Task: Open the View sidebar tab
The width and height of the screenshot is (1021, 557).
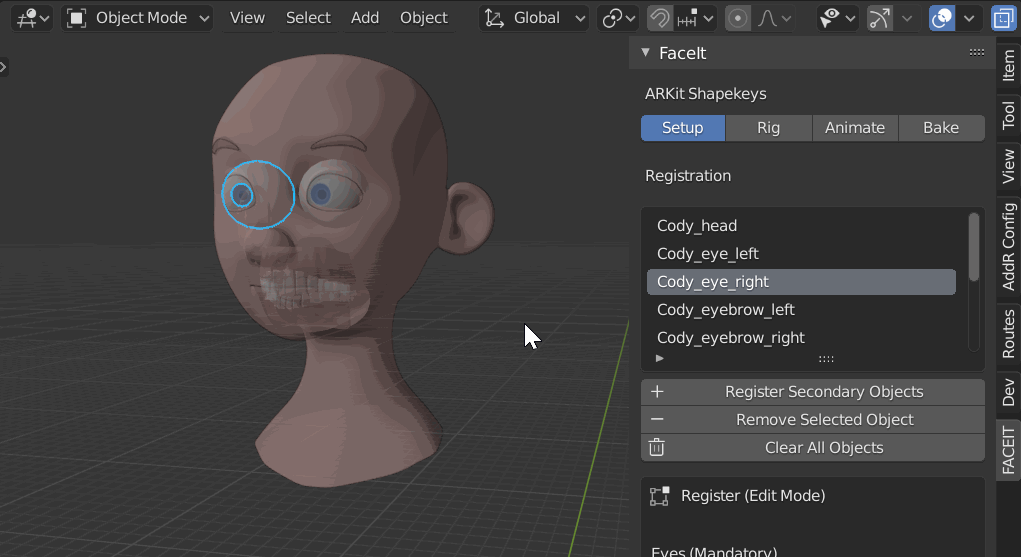Action: 1008,166
